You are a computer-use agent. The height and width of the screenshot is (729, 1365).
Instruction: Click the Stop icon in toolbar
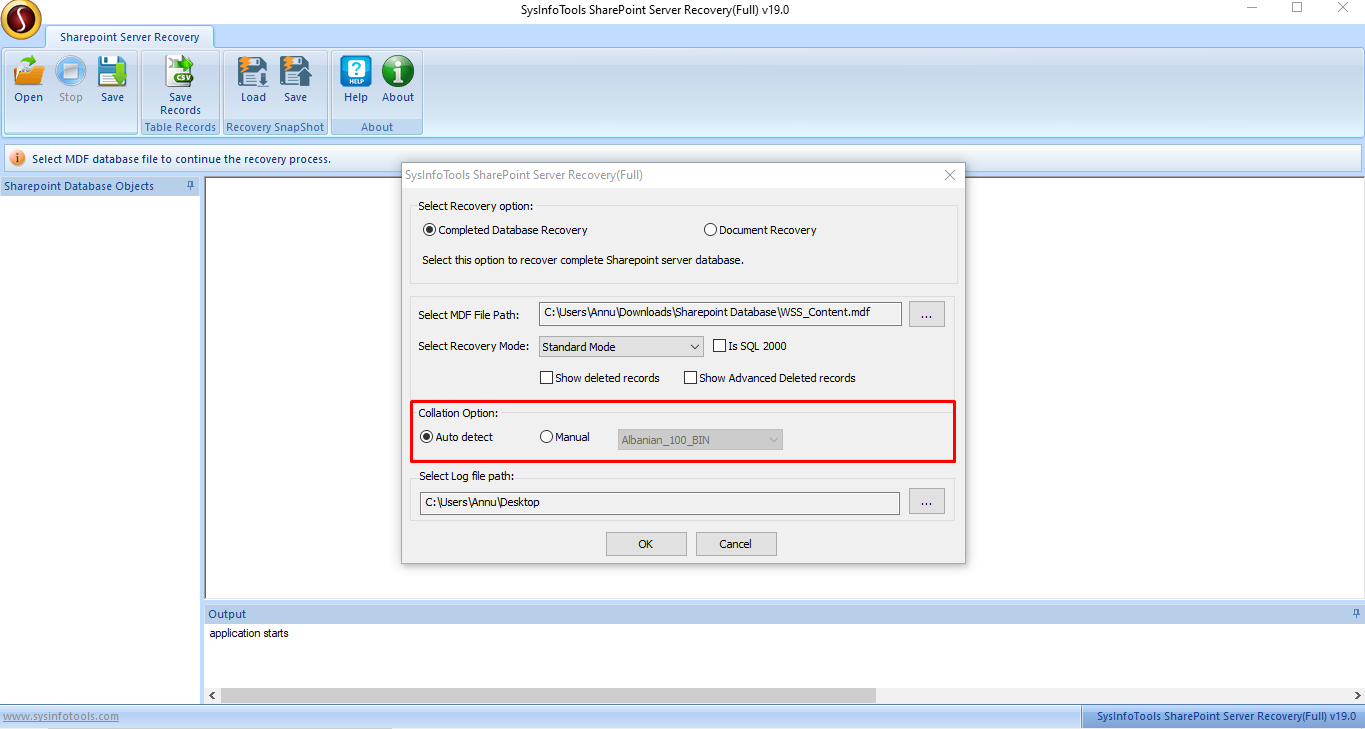(x=71, y=72)
